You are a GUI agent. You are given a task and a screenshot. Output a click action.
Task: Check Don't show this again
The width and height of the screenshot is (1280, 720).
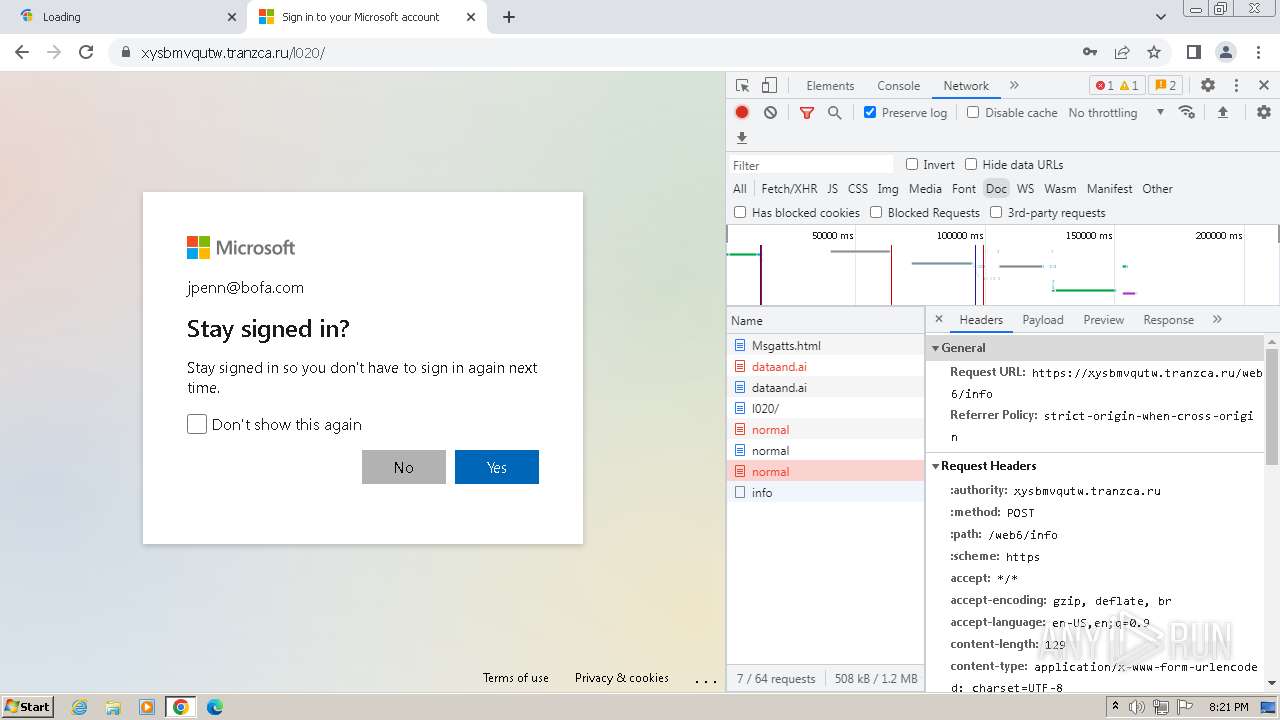tap(197, 424)
